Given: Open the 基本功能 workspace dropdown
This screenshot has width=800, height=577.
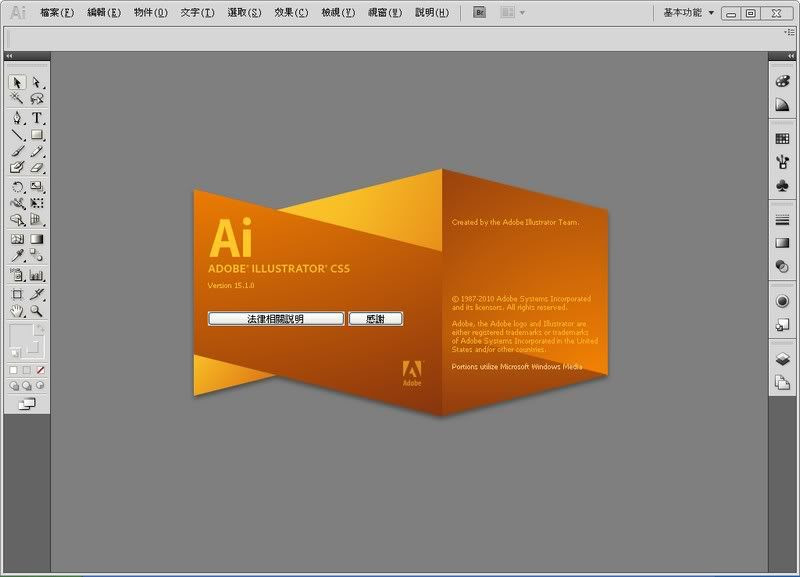Looking at the screenshot, I should (688, 12).
